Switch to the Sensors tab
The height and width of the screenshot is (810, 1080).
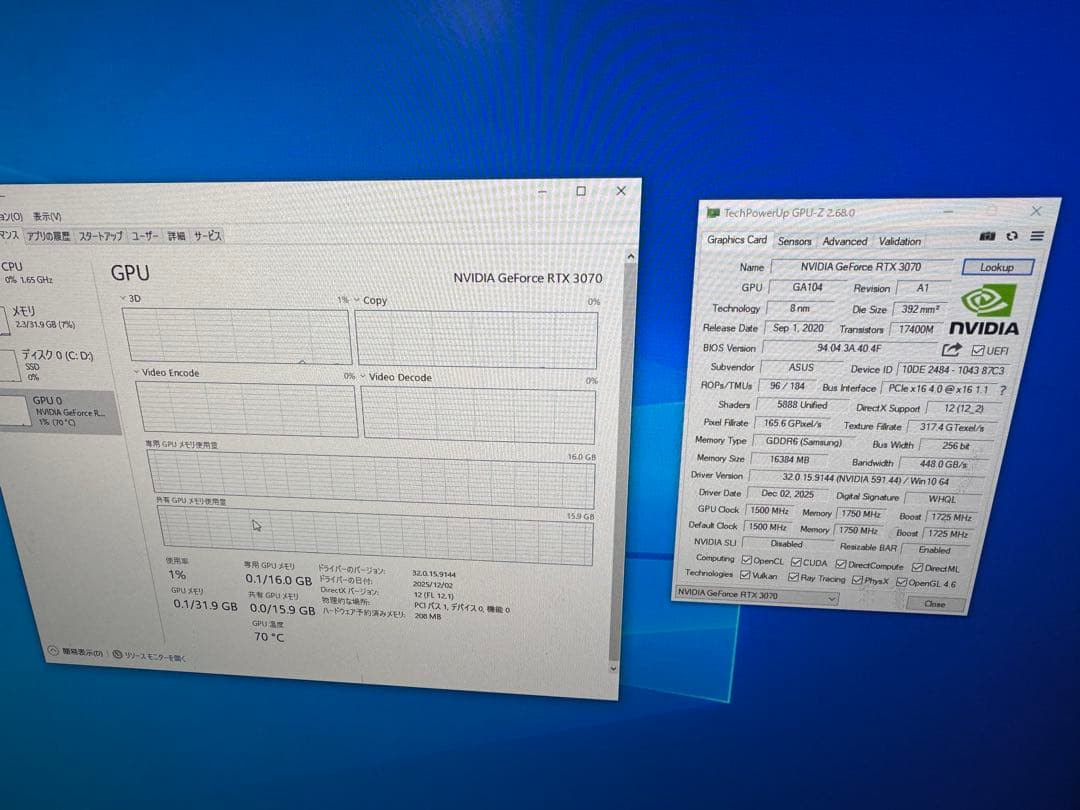[x=794, y=241]
